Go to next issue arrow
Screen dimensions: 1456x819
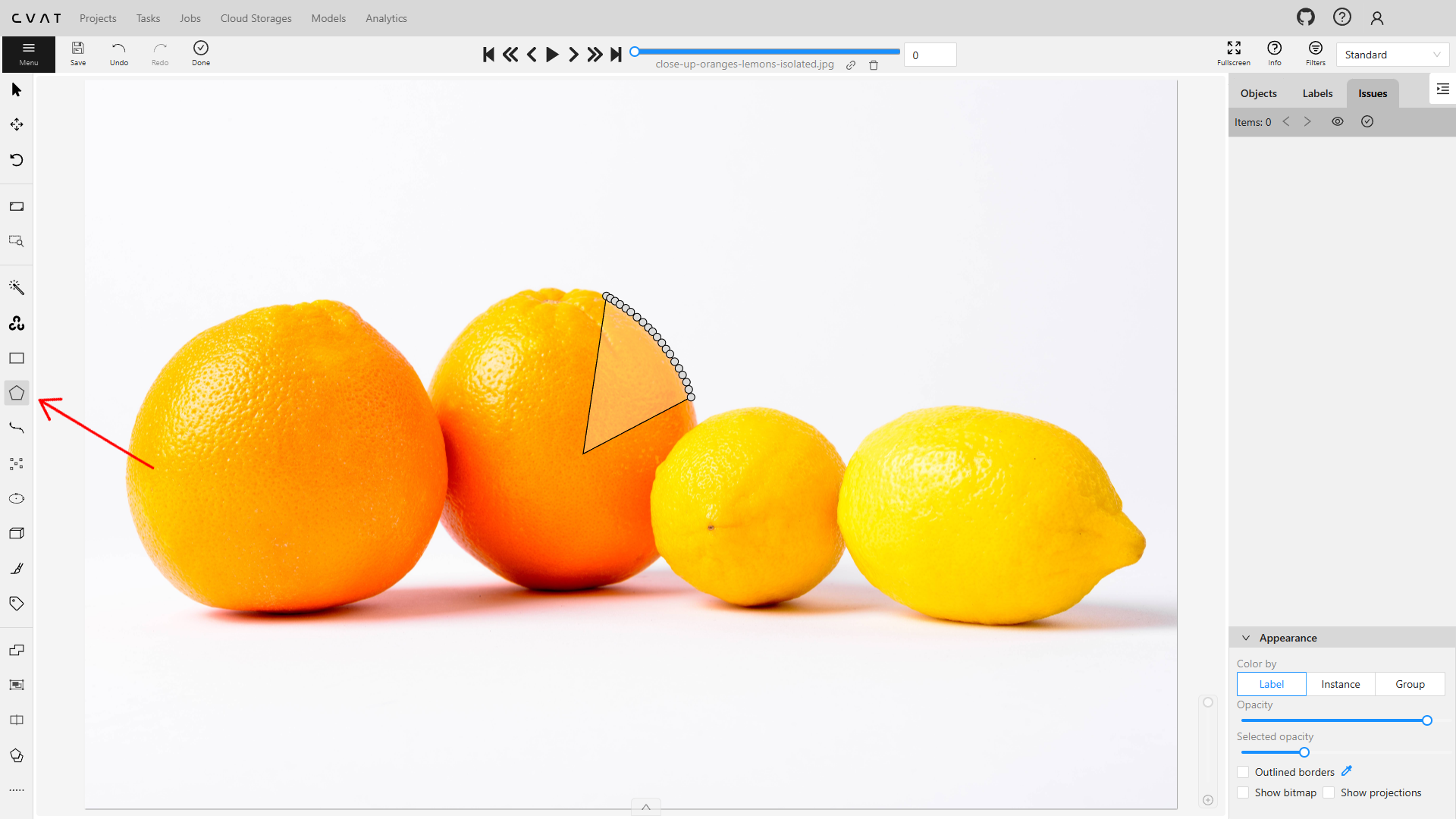click(1307, 121)
